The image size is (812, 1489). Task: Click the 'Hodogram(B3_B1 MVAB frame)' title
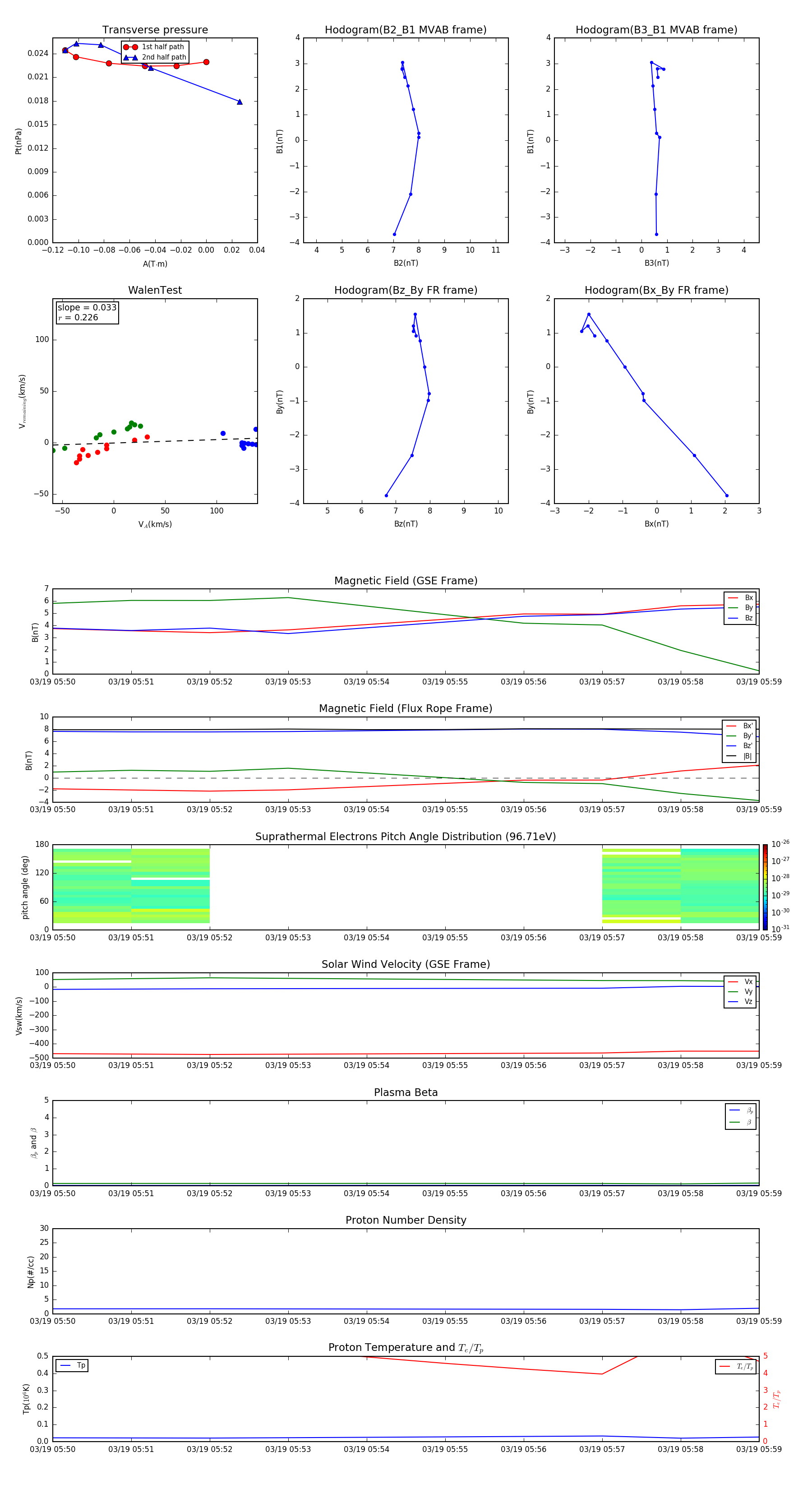[x=656, y=30]
